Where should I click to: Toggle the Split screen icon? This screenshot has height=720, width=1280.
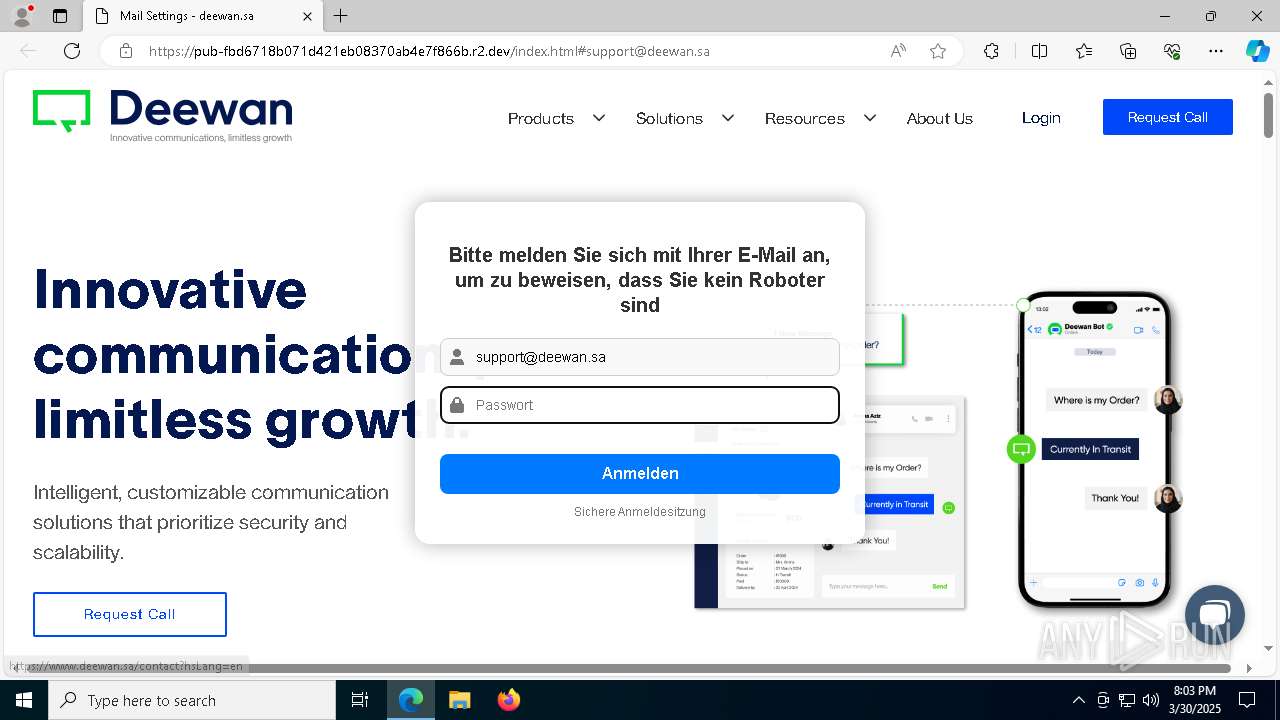coord(1039,51)
